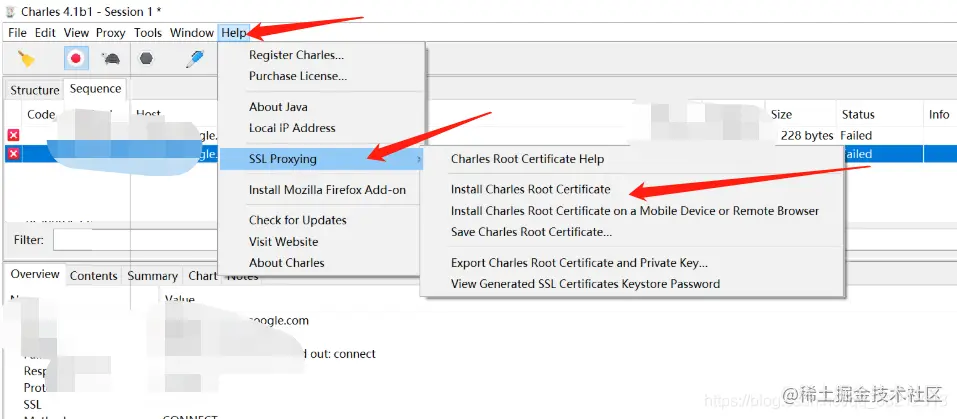The height and width of the screenshot is (419, 957).
Task: Toggle the turtle throttling icon
Action: pyautogui.click(x=110, y=59)
